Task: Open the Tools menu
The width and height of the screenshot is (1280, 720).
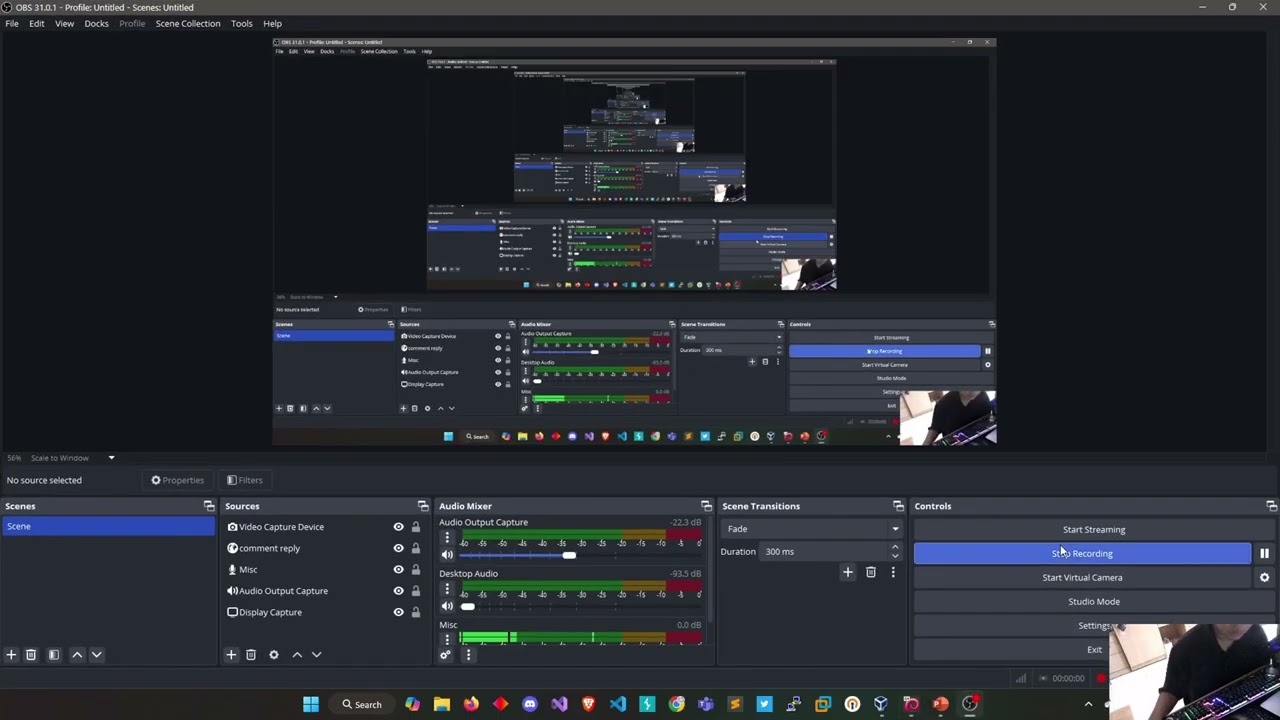Action: (241, 23)
